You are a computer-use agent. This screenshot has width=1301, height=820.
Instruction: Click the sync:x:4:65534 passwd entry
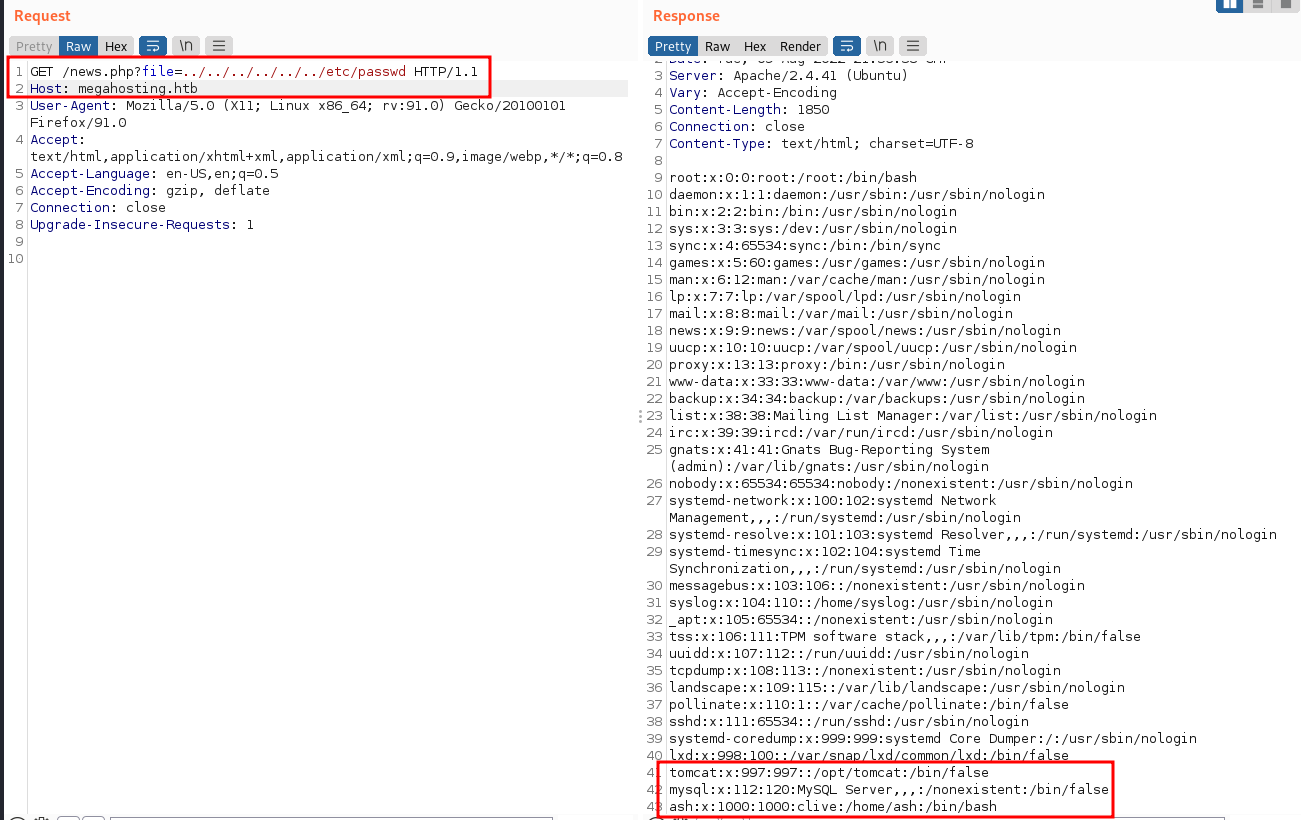click(x=805, y=246)
